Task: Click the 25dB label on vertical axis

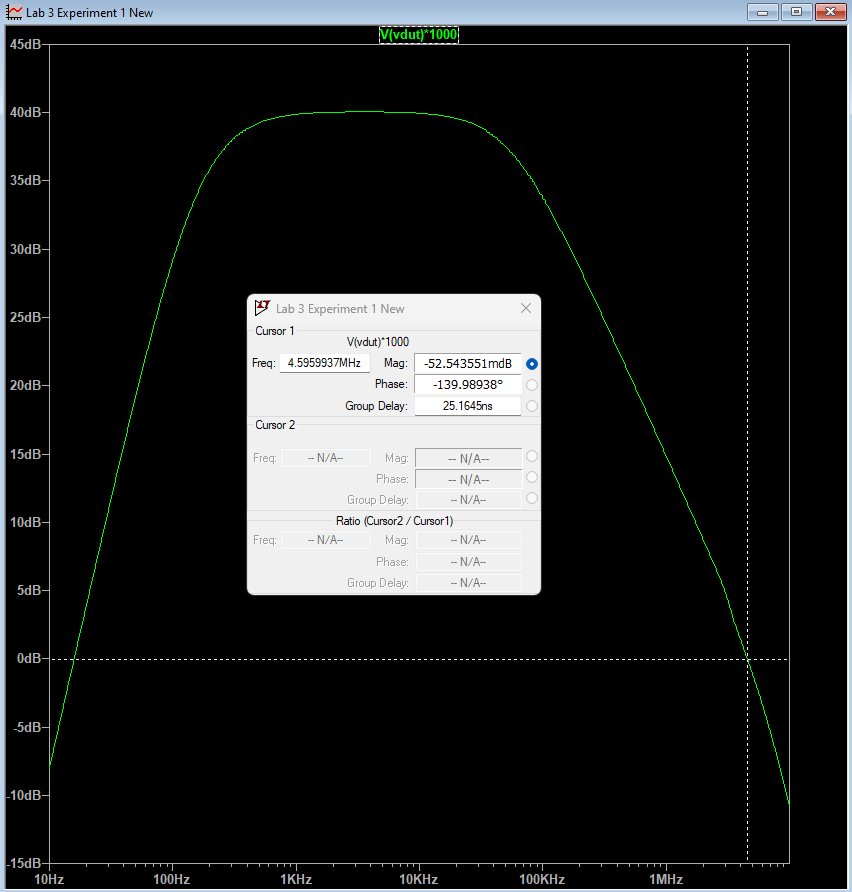Action: coord(25,317)
